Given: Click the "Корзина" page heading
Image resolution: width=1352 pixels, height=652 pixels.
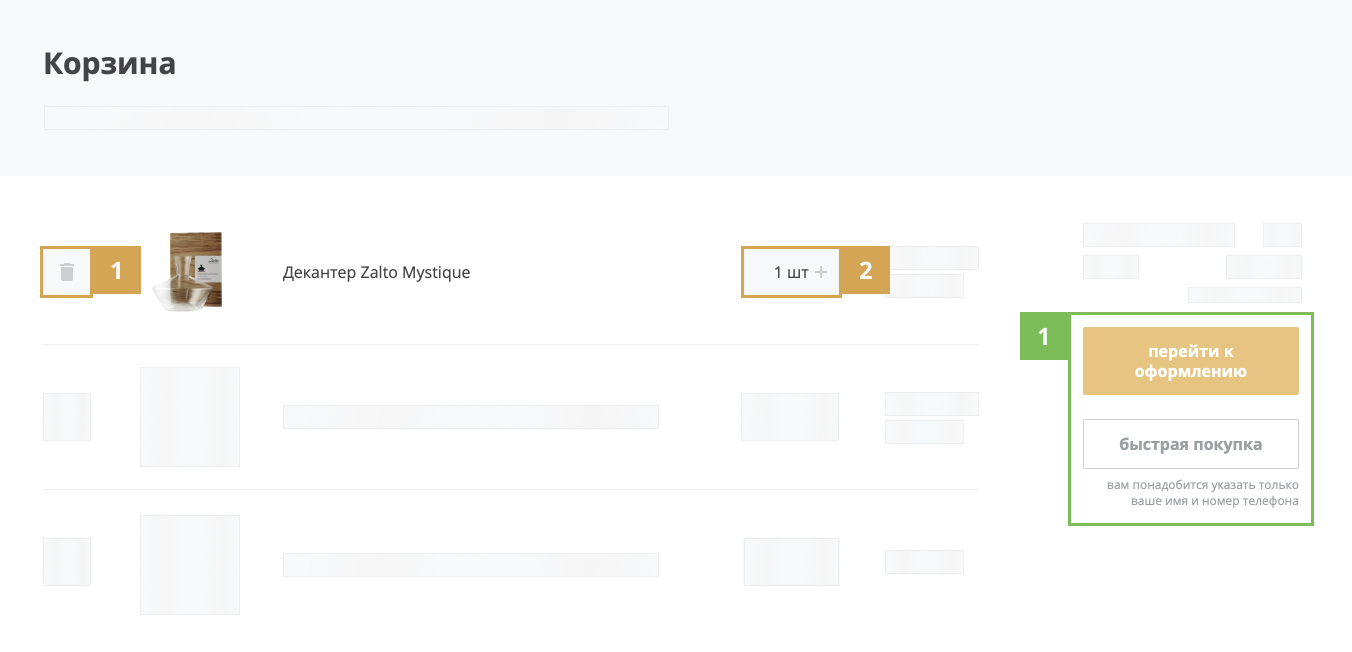Looking at the screenshot, I should click(x=110, y=64).
